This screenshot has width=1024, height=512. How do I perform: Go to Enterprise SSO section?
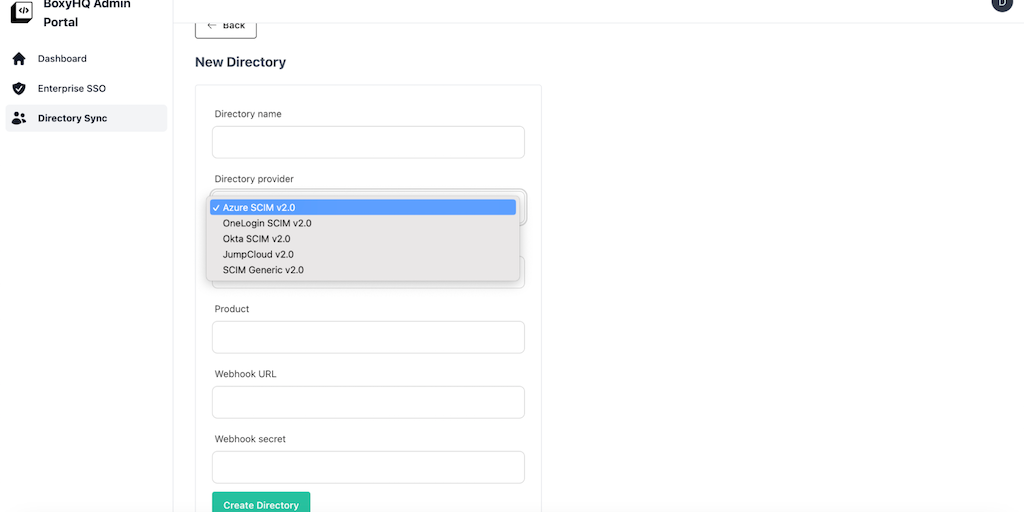point(72,89)
